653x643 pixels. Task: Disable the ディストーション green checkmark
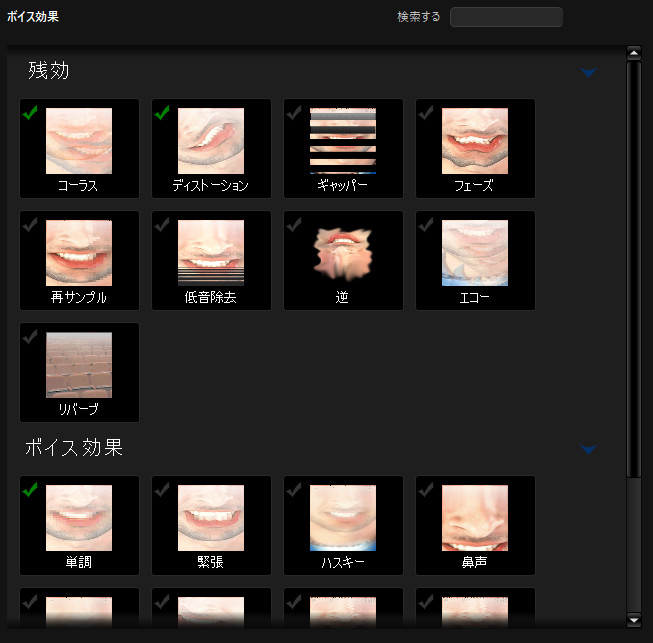point(162,112)
